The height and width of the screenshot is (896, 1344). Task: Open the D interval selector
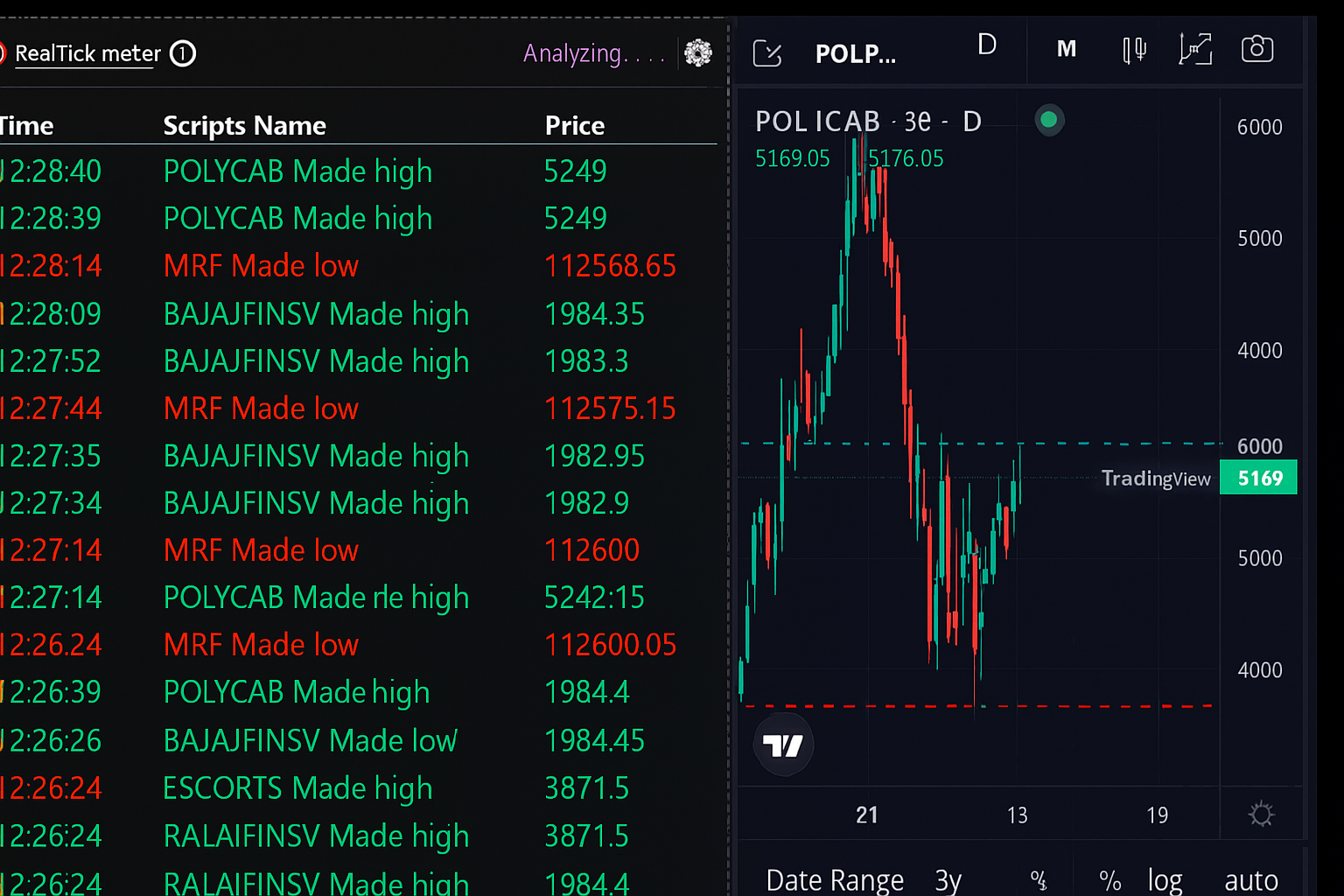coord(987,48)
